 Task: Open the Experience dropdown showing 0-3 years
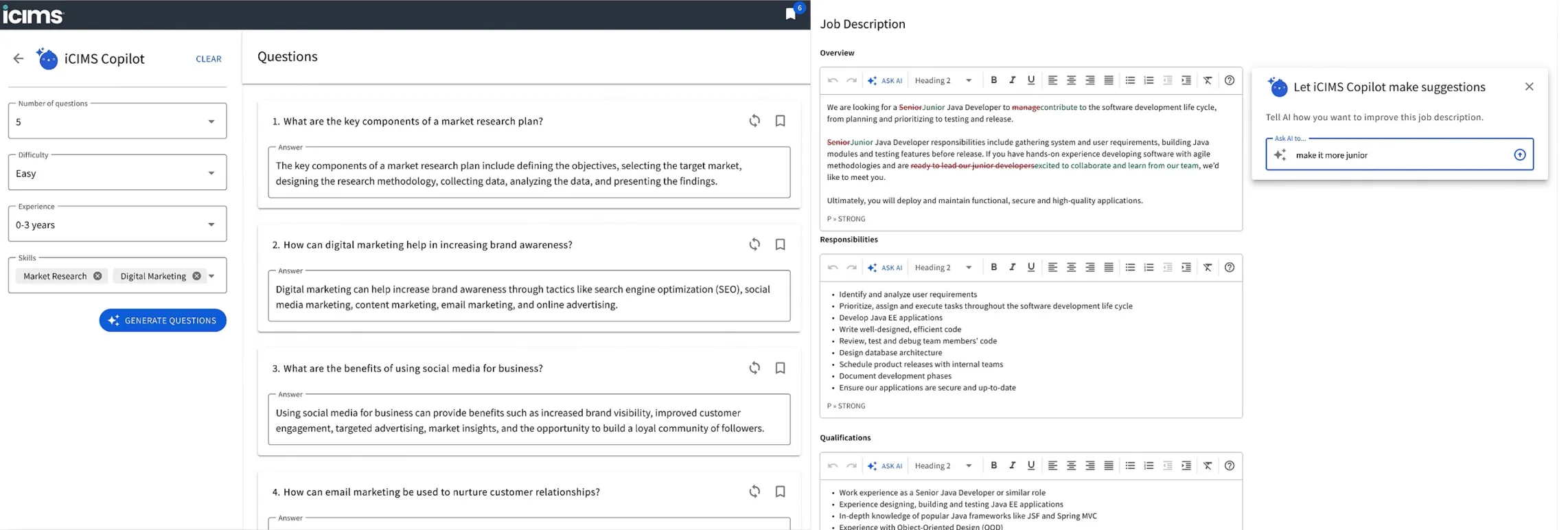(x=118, y=224)
